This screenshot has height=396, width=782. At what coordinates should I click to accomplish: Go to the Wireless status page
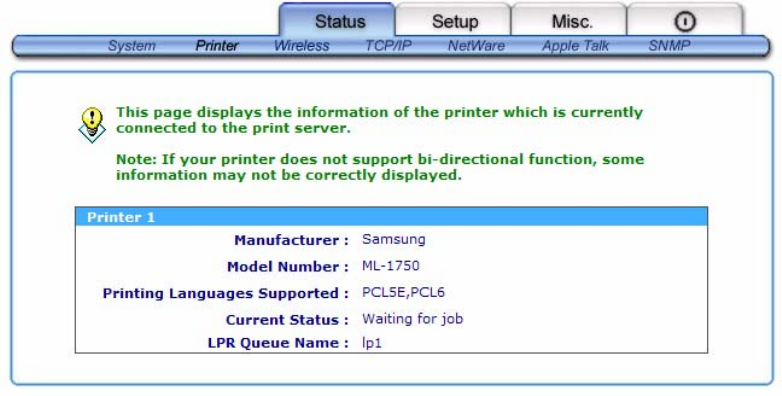click(x=302, y=46)
